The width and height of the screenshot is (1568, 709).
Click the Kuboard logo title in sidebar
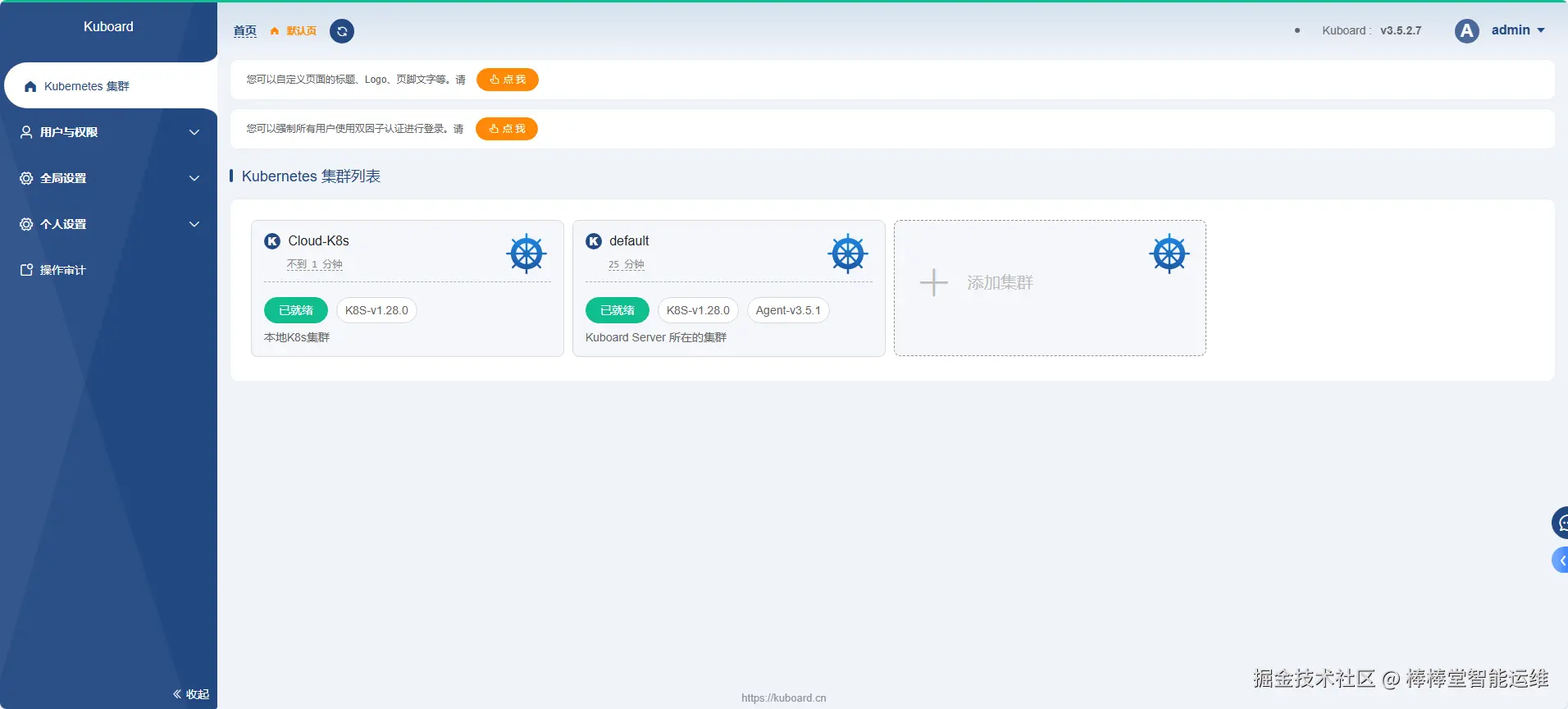(108, 26)
